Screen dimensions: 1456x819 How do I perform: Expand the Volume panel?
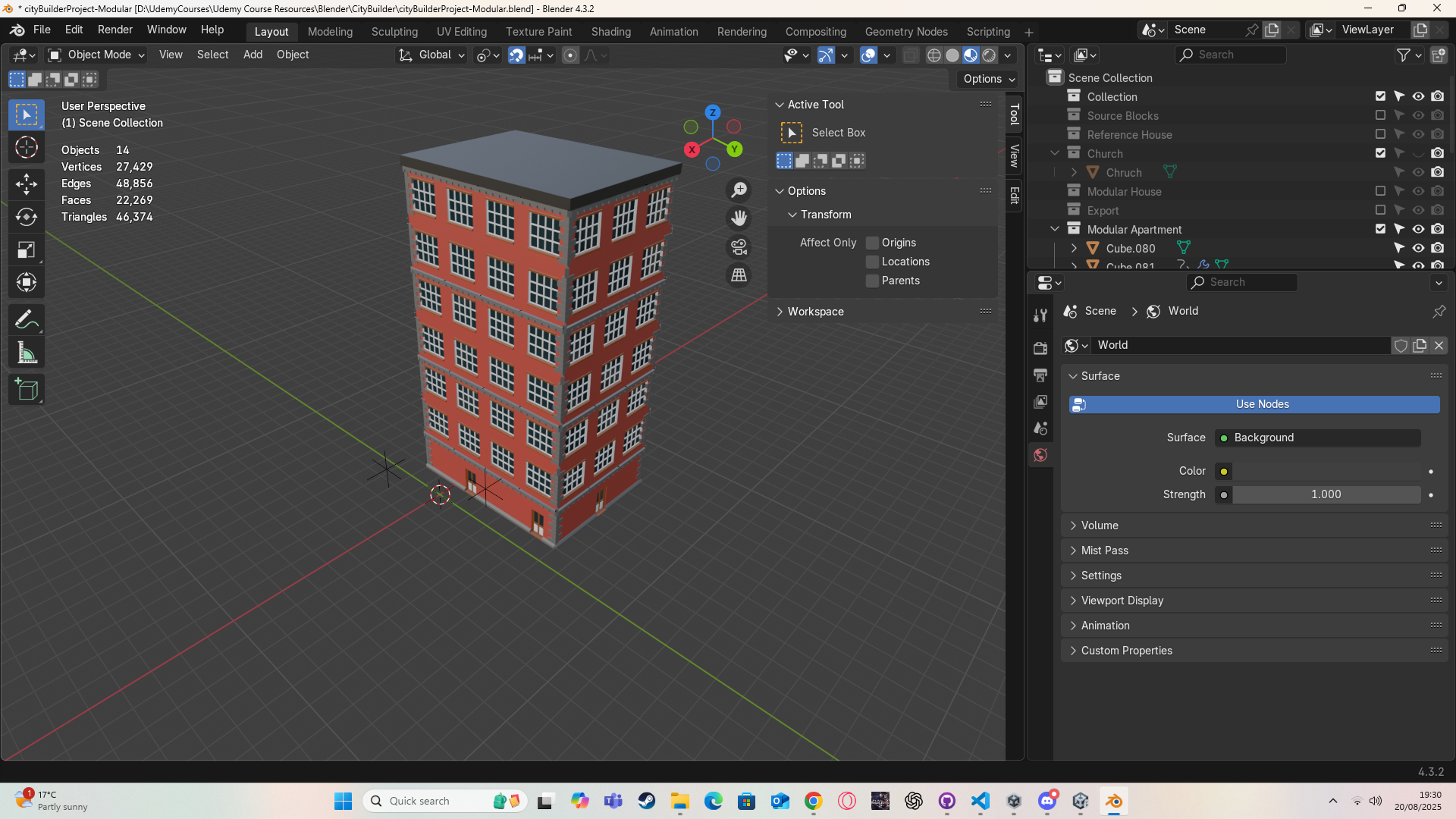tap(1073, 526)
